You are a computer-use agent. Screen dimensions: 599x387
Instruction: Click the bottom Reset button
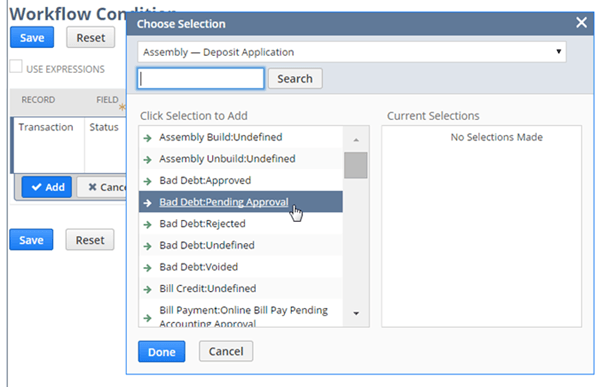(x=90, y=240)
